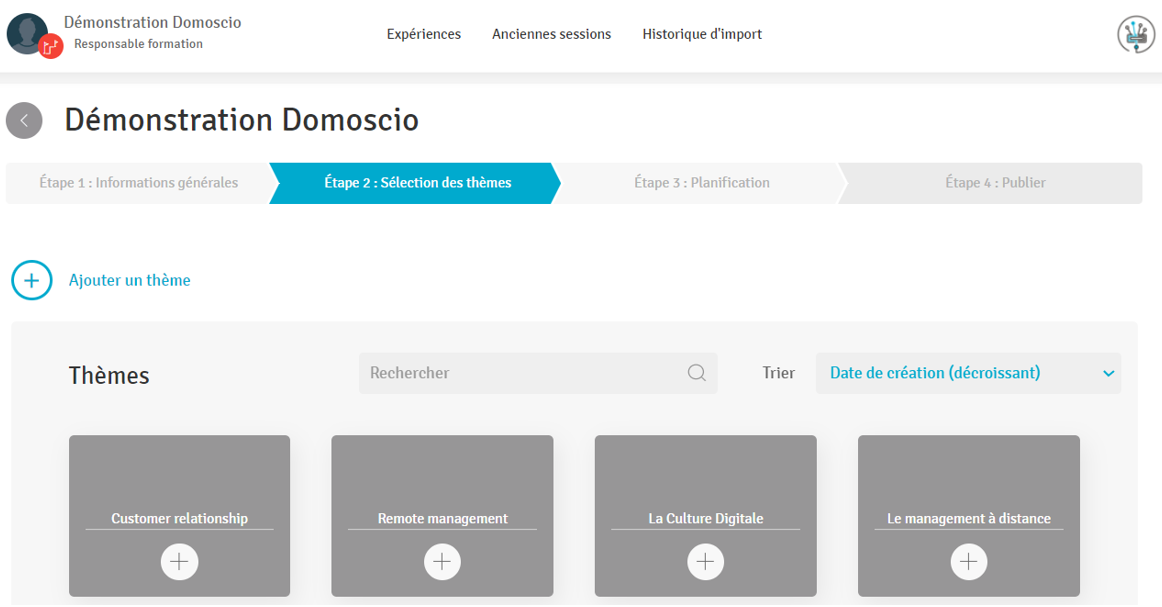Screen dimensions: 1162x607
Task: Click the back arrow circle button
Action: [x=24, y=121]
